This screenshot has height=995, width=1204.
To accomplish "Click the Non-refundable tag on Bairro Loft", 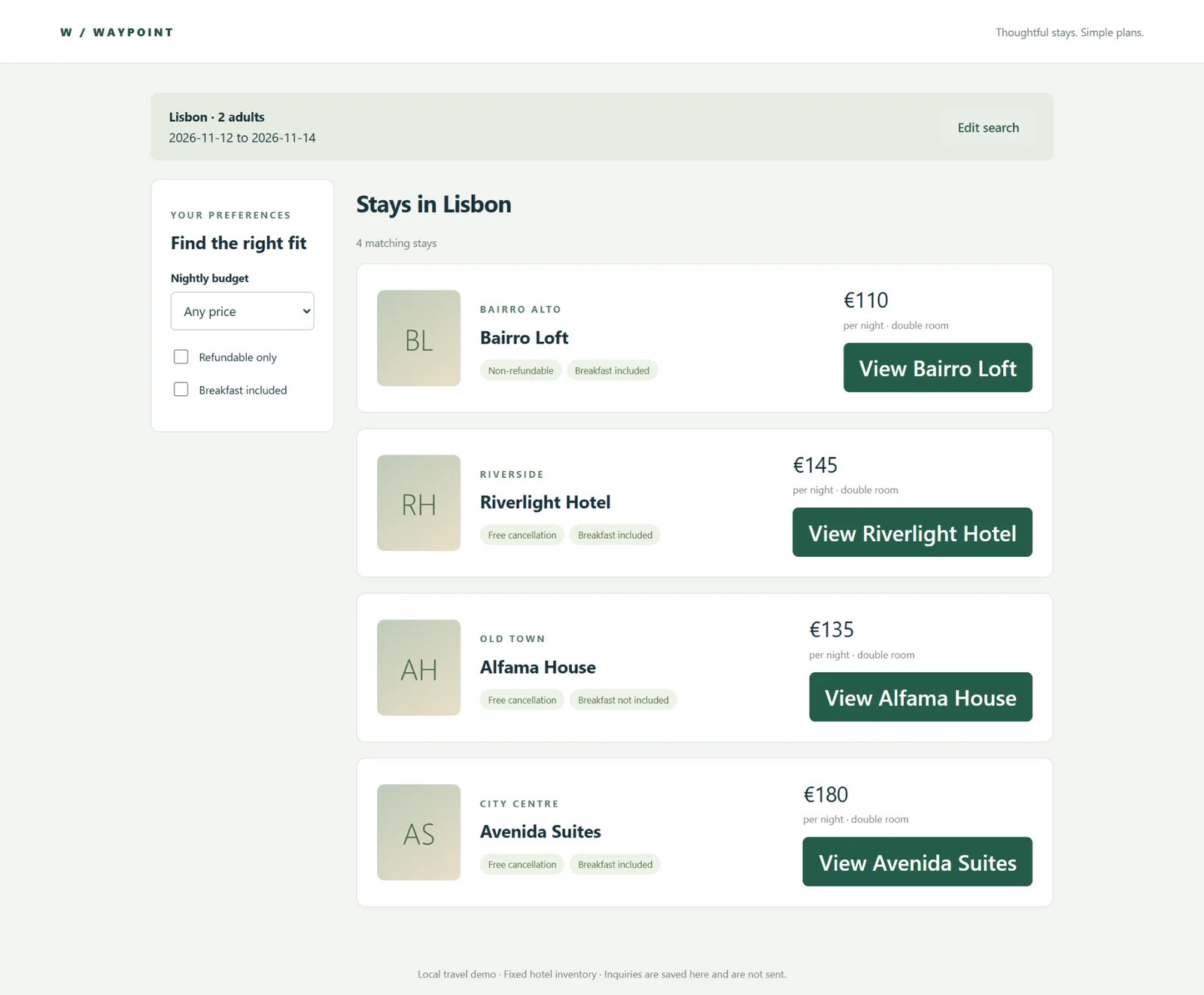I will click(521, 370).
